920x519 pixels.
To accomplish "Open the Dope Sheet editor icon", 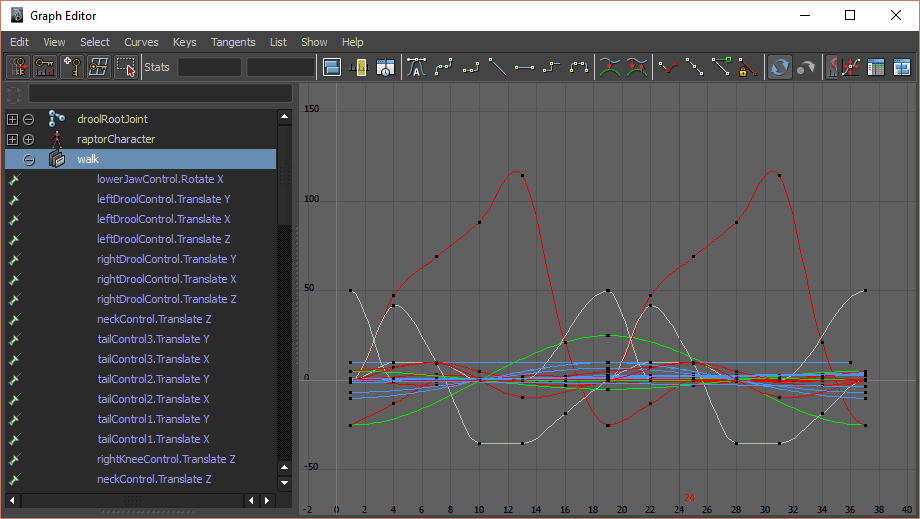I will click(876, 67).
